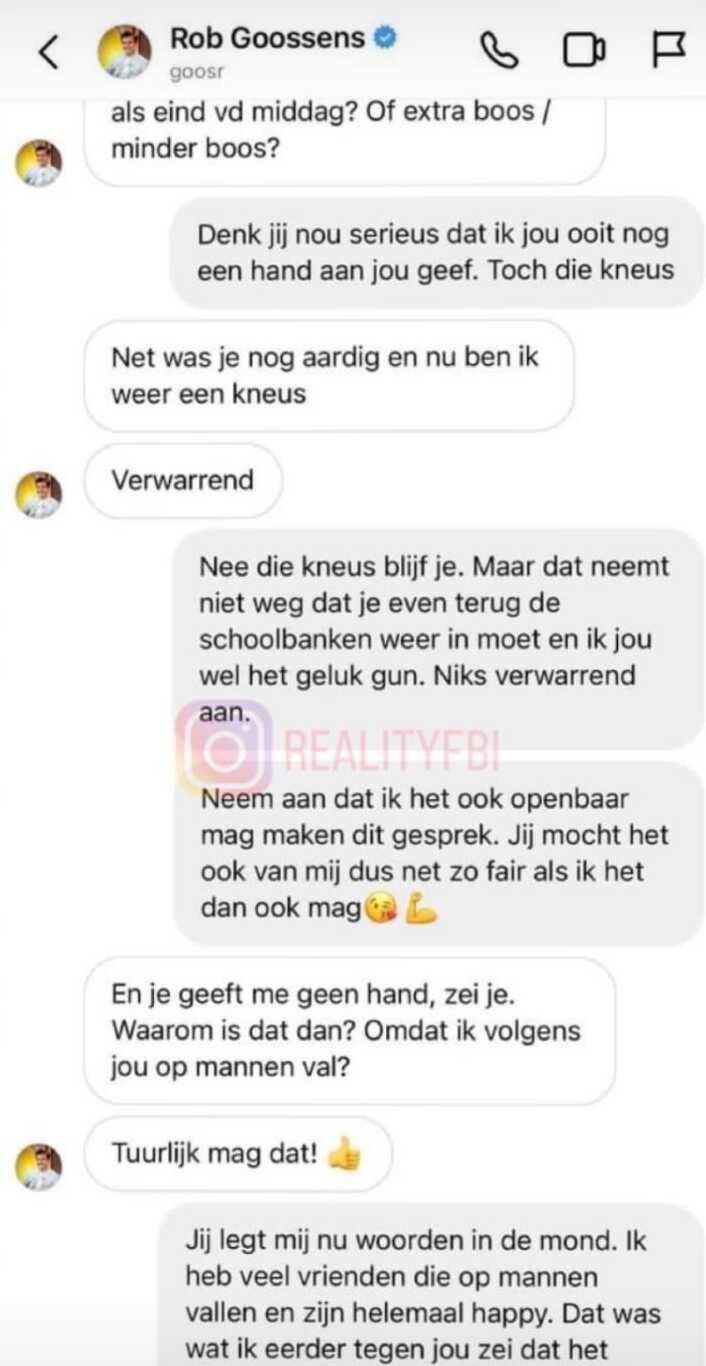
Task: Select the 'Tuurlijk mag dat!' message bubble
Action: 237,1154
